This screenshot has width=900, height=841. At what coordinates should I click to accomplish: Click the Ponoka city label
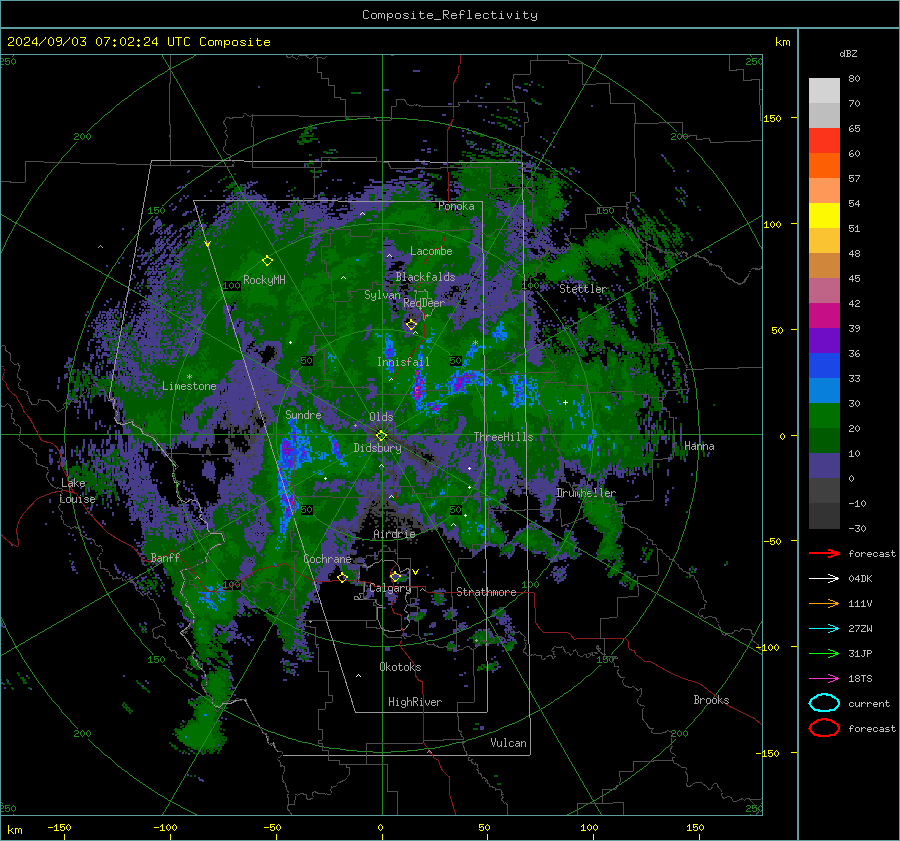point(456,206)
